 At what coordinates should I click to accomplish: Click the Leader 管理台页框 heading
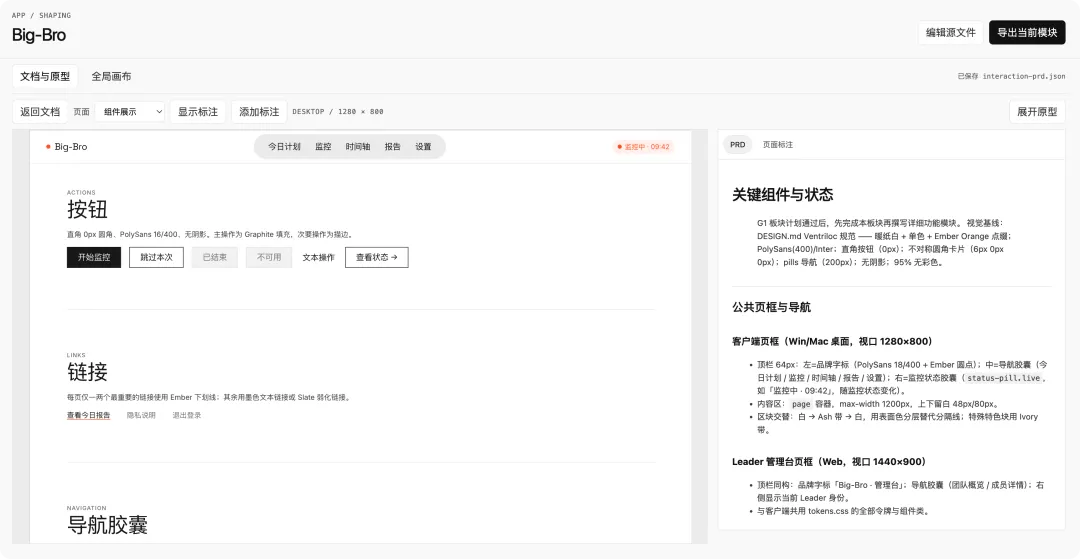coord(829,461)
